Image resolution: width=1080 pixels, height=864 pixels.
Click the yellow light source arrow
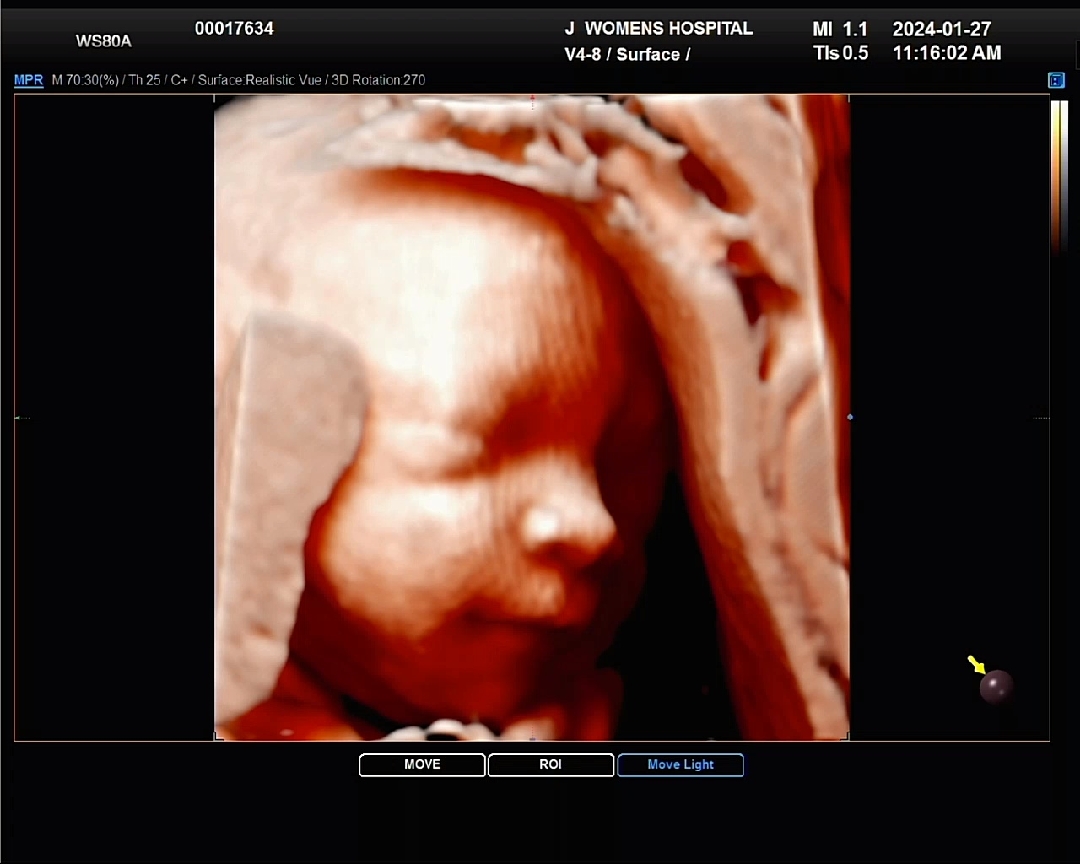976,664
